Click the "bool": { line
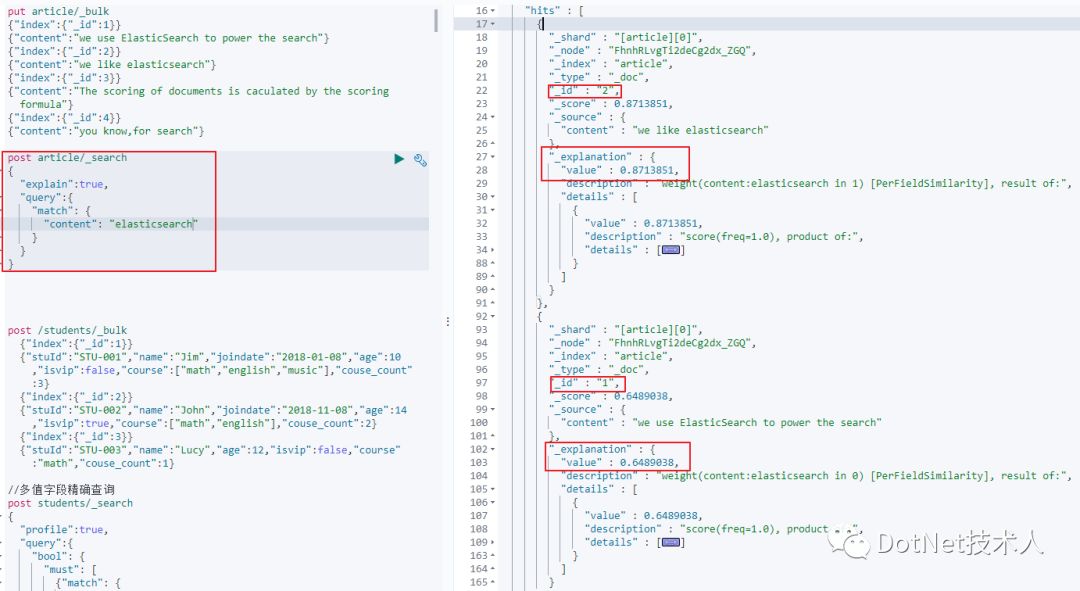Screen dimensions: 1080x591 (x=59, y=557)
